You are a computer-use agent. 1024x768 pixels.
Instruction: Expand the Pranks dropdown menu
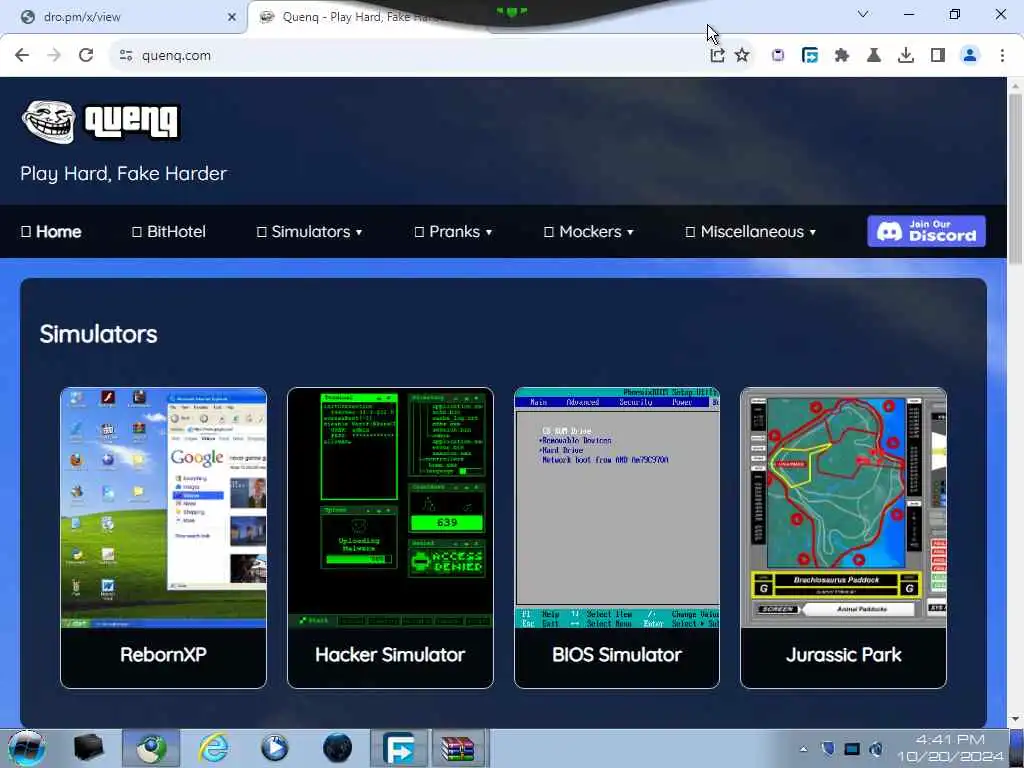tap(453, 232)
